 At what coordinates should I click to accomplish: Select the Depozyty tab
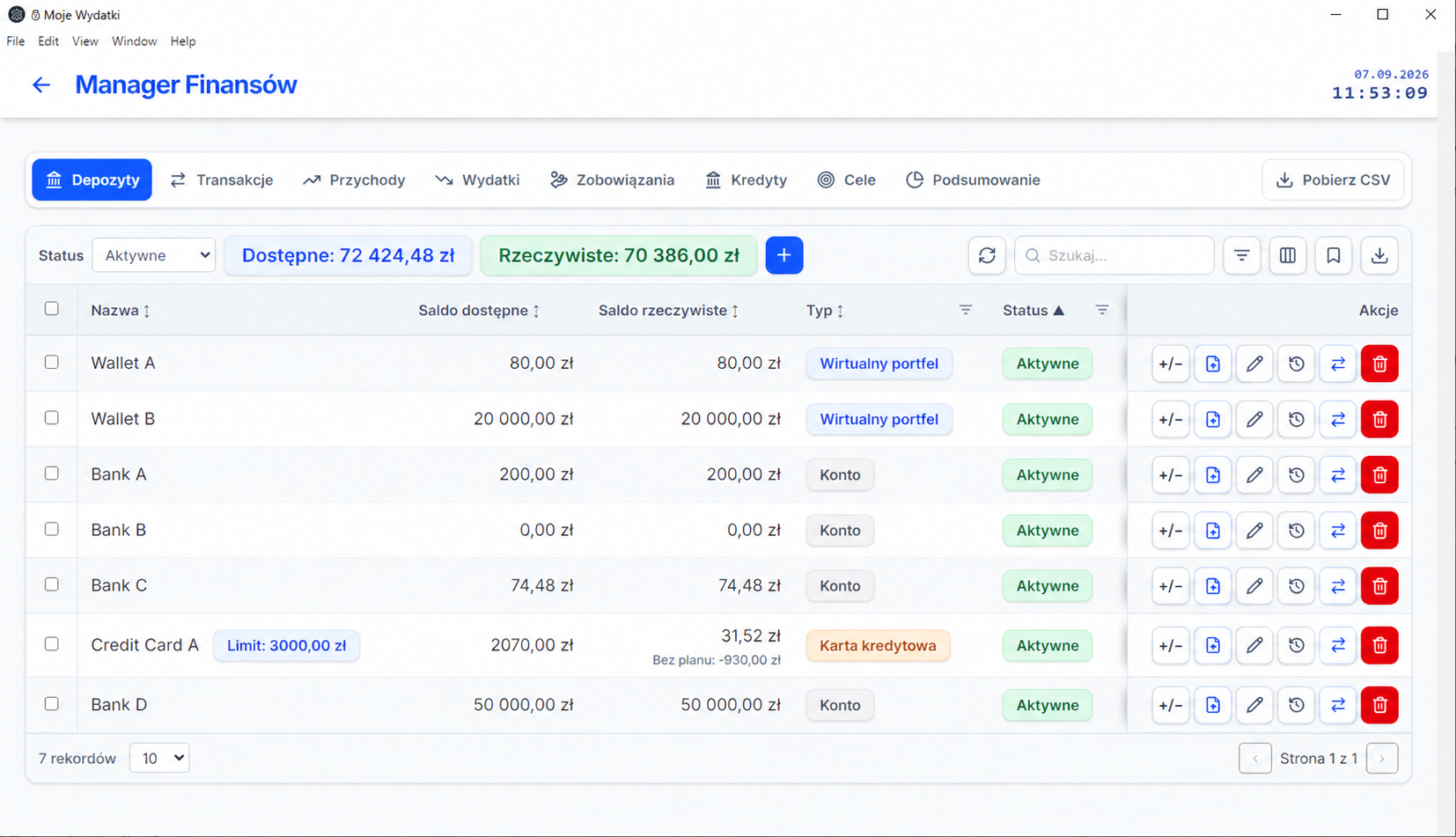pos(92,180)
